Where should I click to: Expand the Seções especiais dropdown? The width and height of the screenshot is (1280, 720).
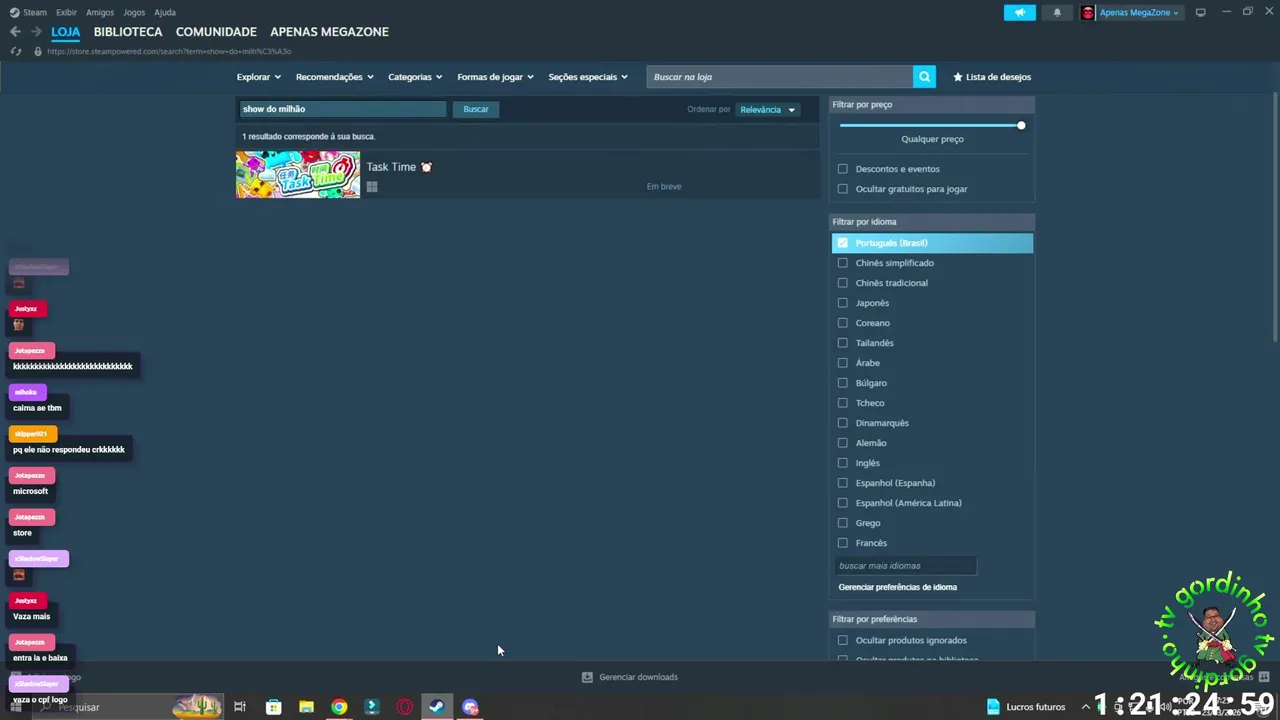(588, 77)
